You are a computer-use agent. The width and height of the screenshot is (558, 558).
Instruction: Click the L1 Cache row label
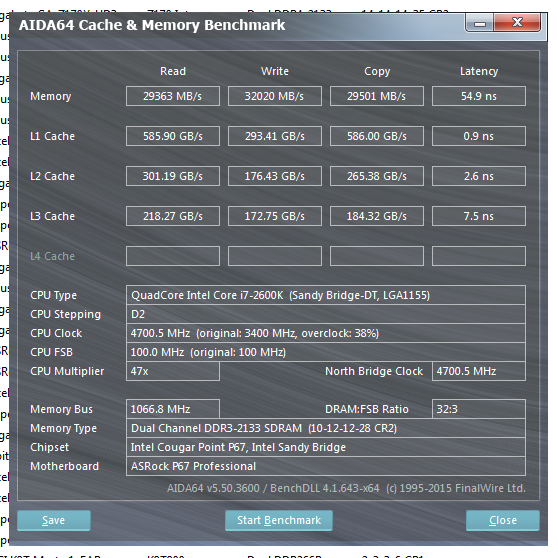[x=52, y=136]
